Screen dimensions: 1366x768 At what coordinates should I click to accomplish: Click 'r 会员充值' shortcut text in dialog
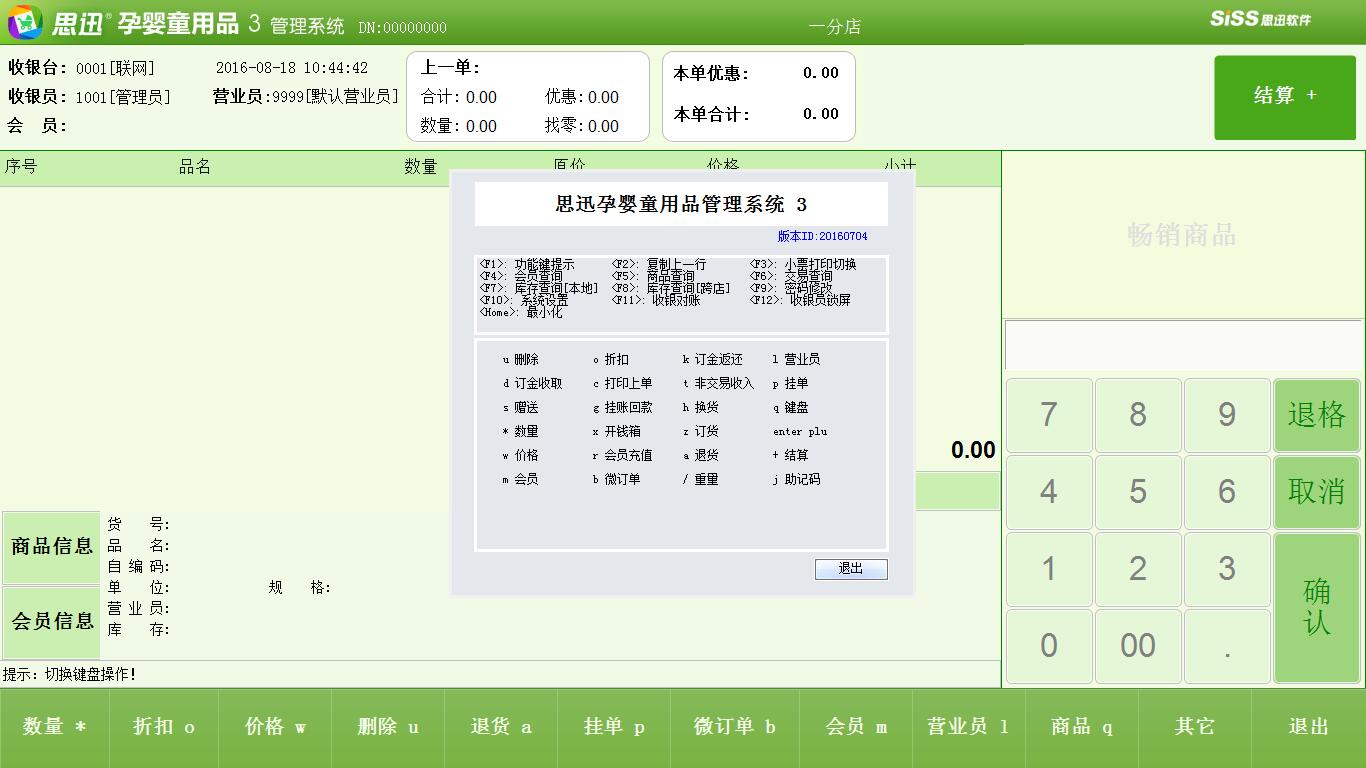tap(622, 456)
